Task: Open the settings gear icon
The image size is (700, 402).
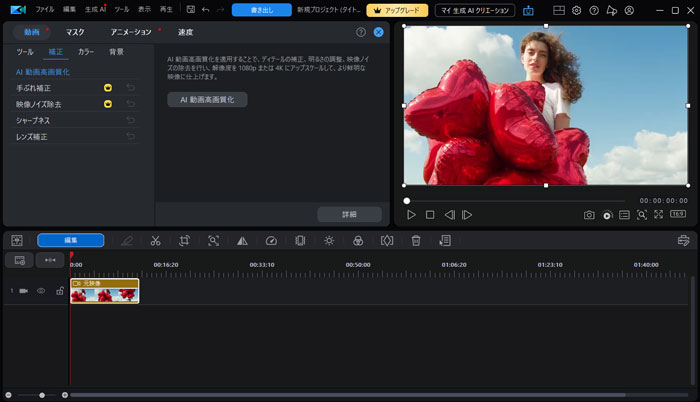Action: (576, 10)
